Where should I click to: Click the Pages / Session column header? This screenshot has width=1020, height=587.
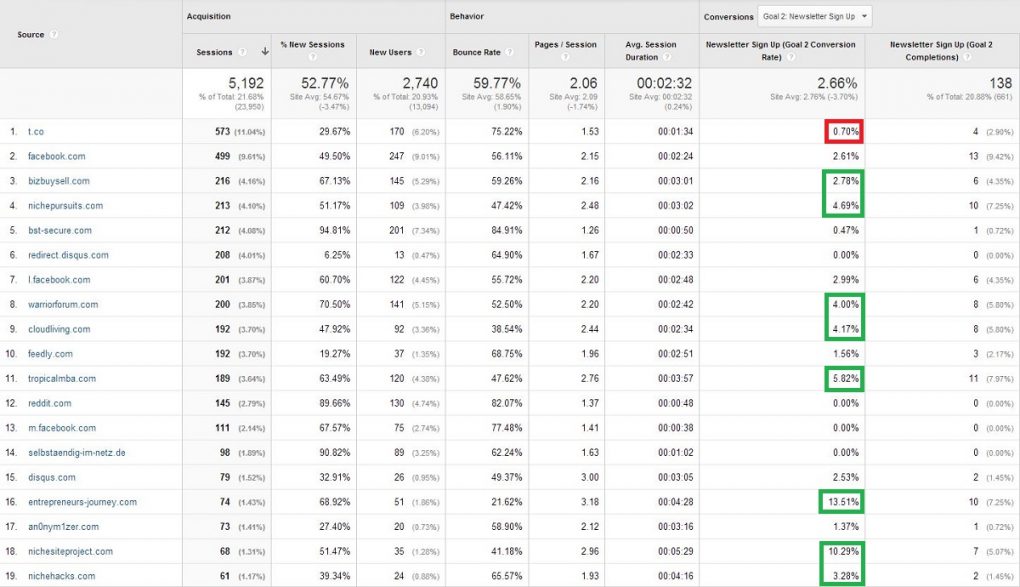tap(565, 44)
